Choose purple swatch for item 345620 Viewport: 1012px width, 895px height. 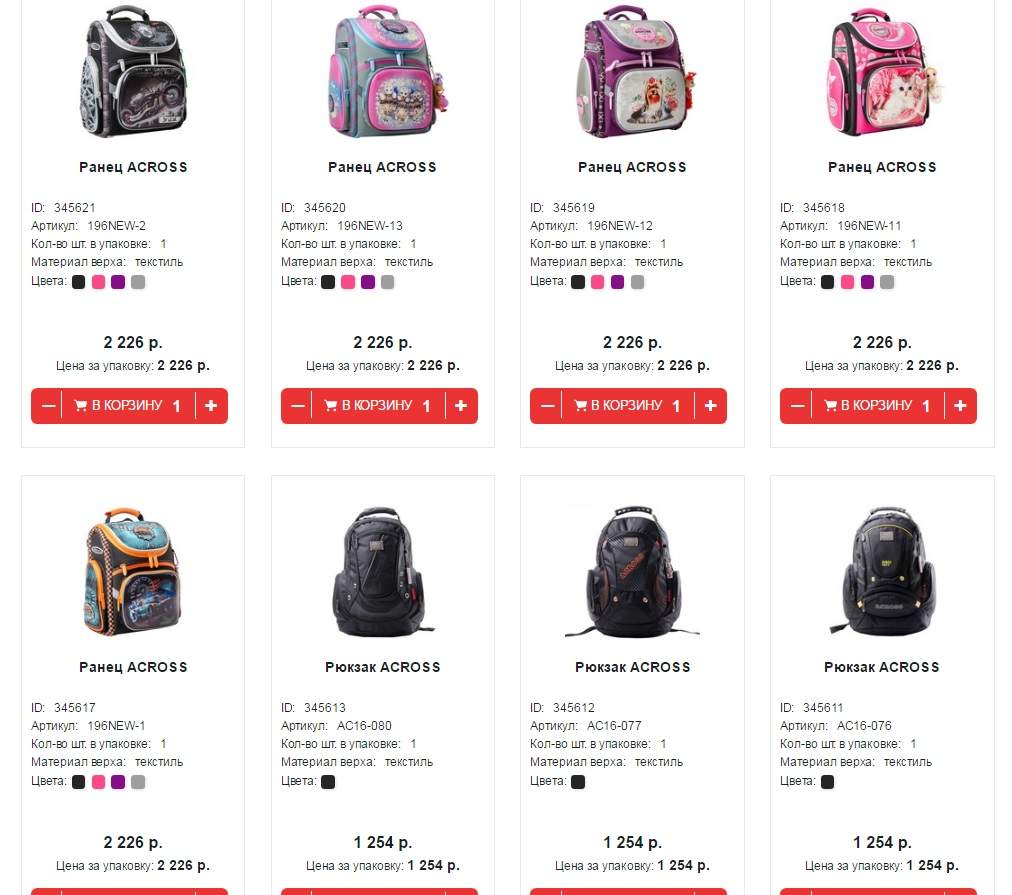point(368,282)
